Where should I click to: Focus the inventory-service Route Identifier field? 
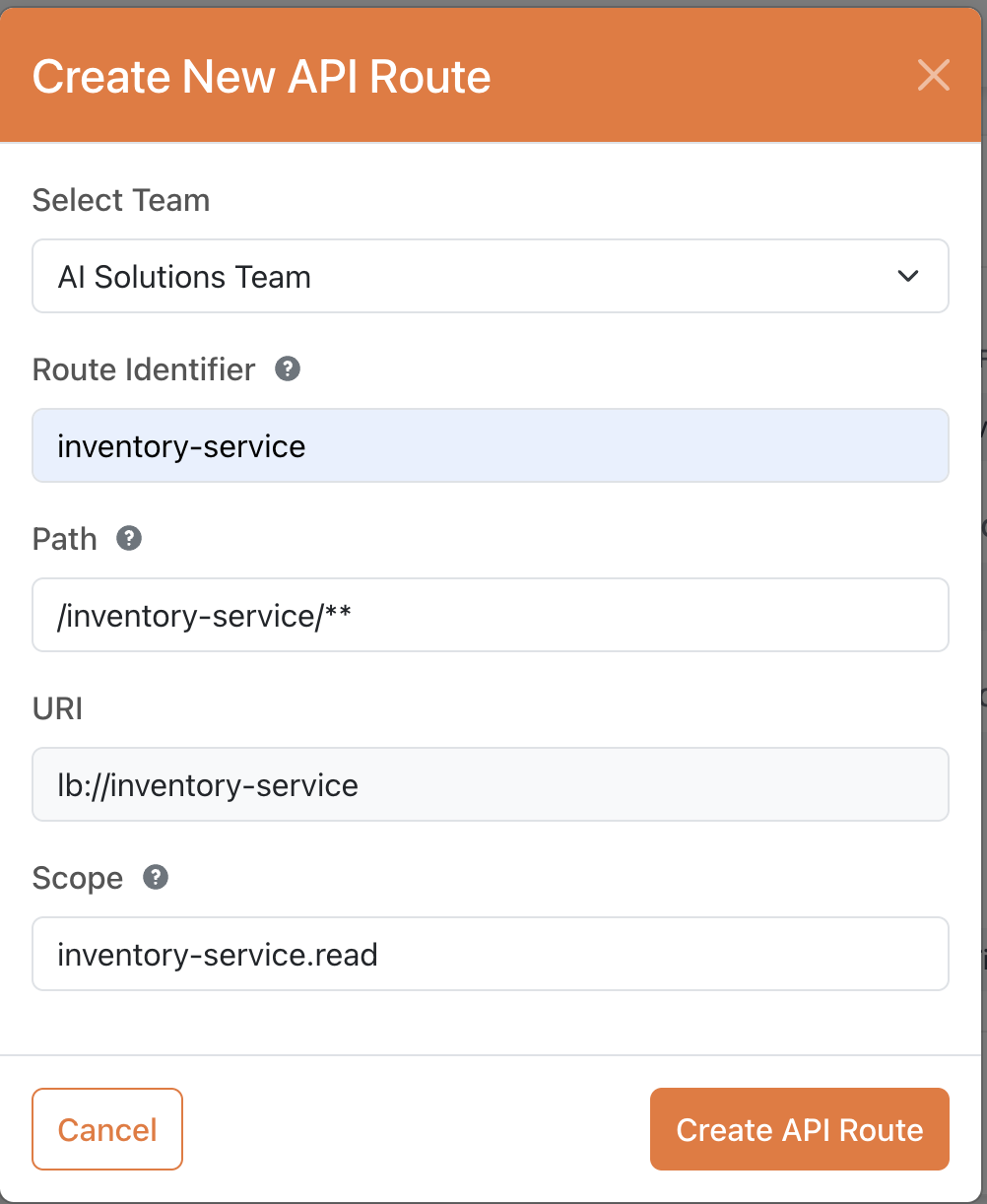coord(491,445)
